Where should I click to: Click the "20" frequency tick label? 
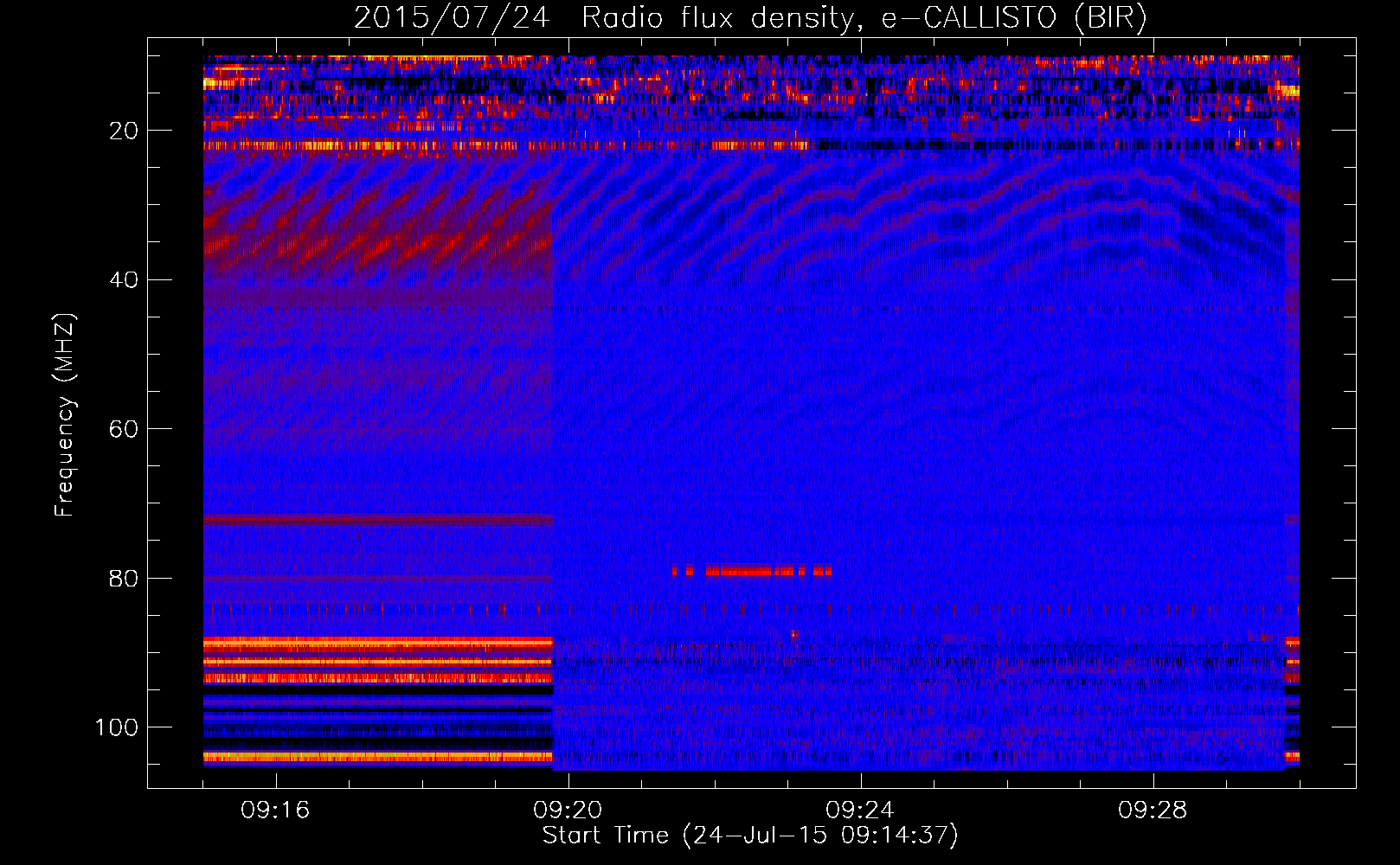[x=125, y=131]
